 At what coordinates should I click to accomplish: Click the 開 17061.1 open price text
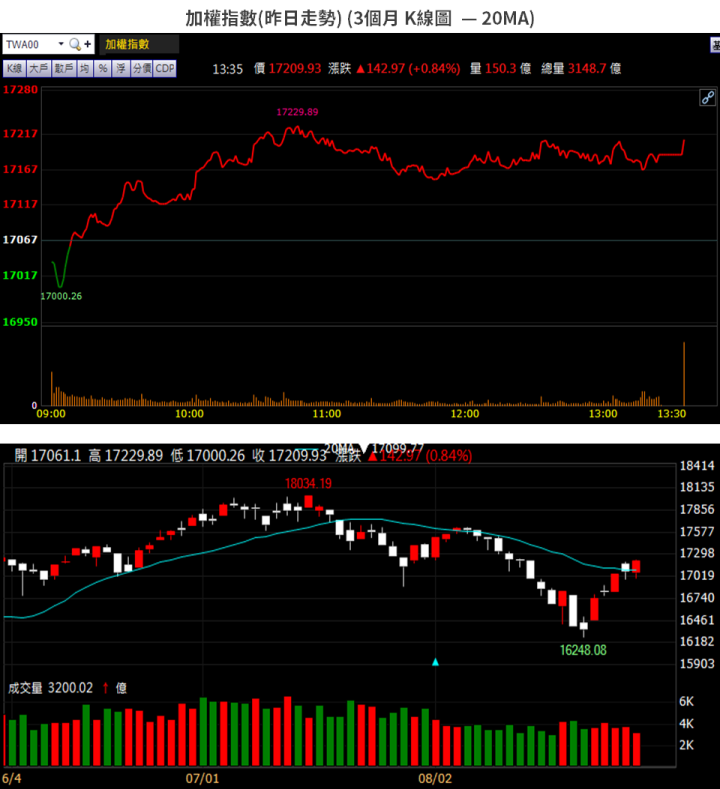click(x=48, y=456)
